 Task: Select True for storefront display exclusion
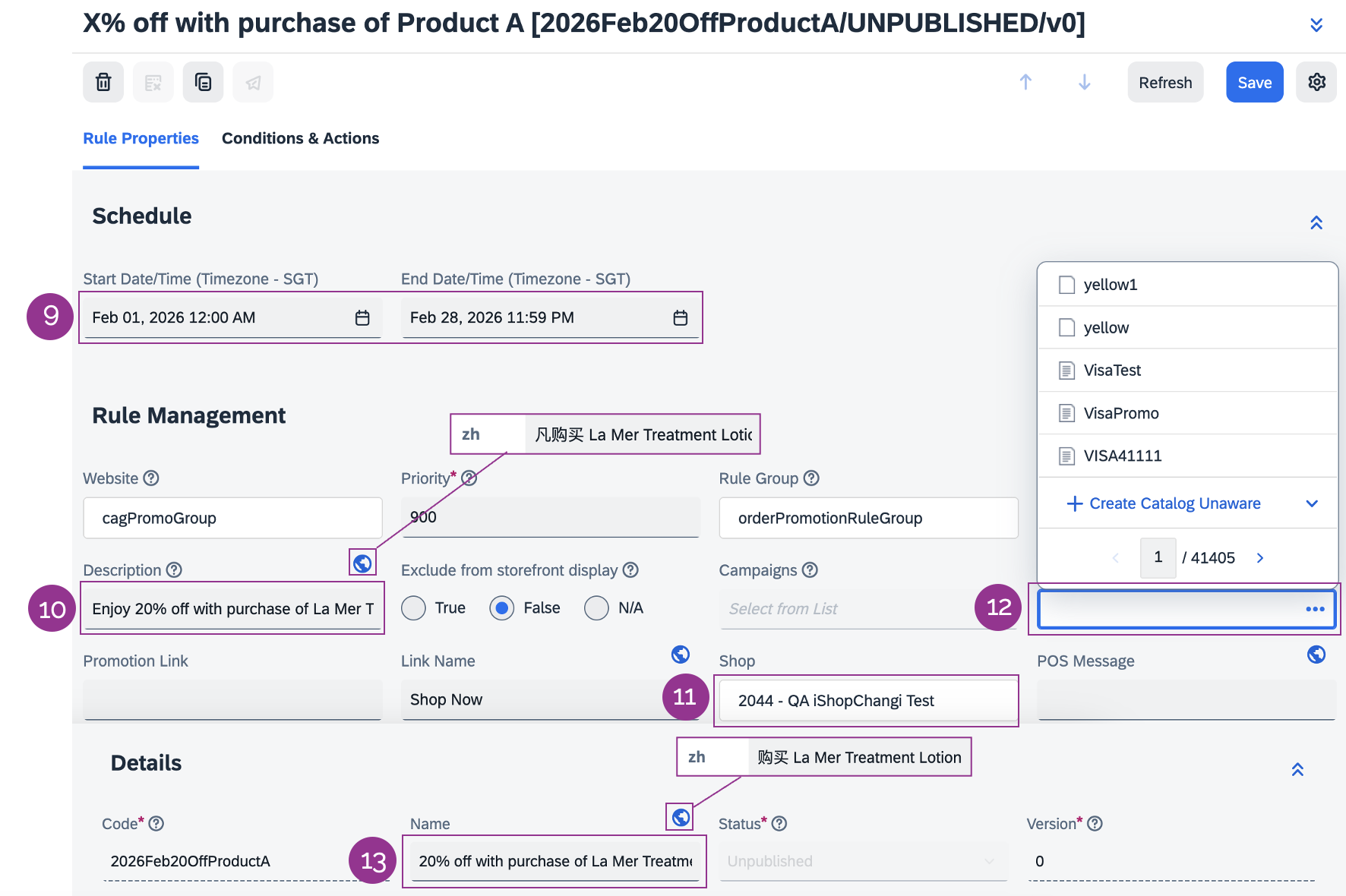pos(413,608)
